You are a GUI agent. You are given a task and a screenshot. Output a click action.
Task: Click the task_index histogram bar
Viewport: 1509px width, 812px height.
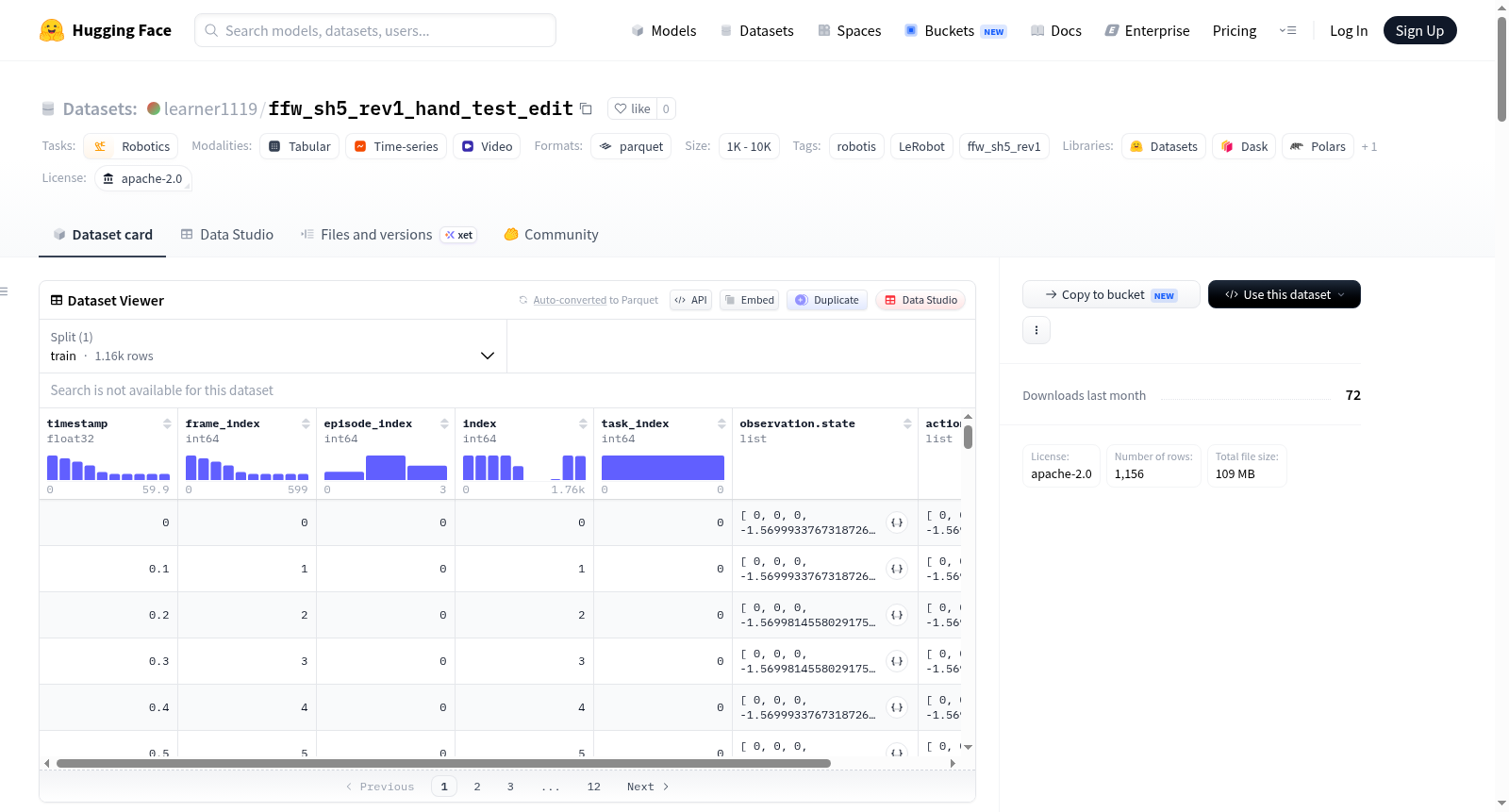click(663, 468)
